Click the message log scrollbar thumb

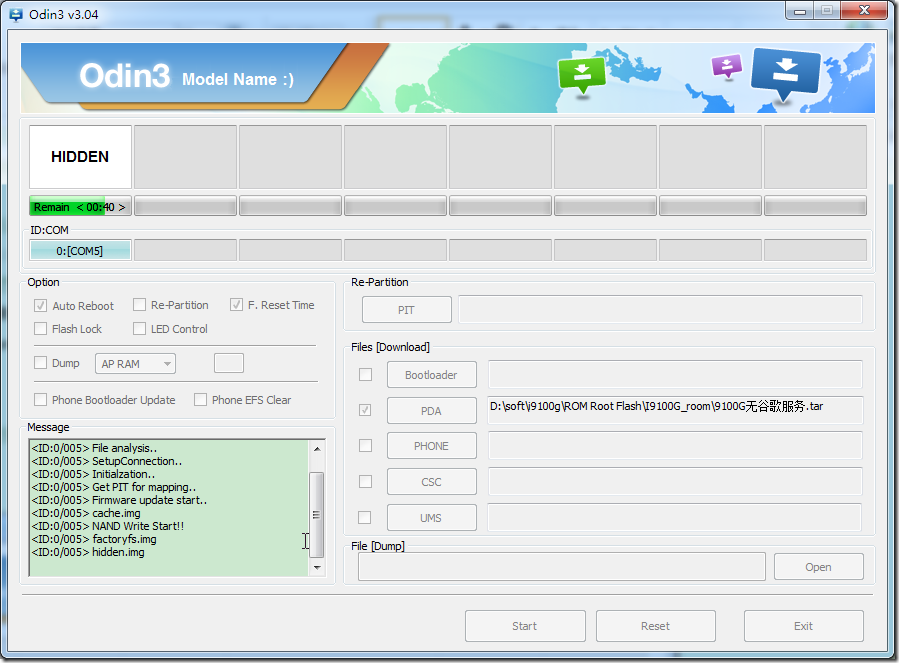(x=316, y=515)
